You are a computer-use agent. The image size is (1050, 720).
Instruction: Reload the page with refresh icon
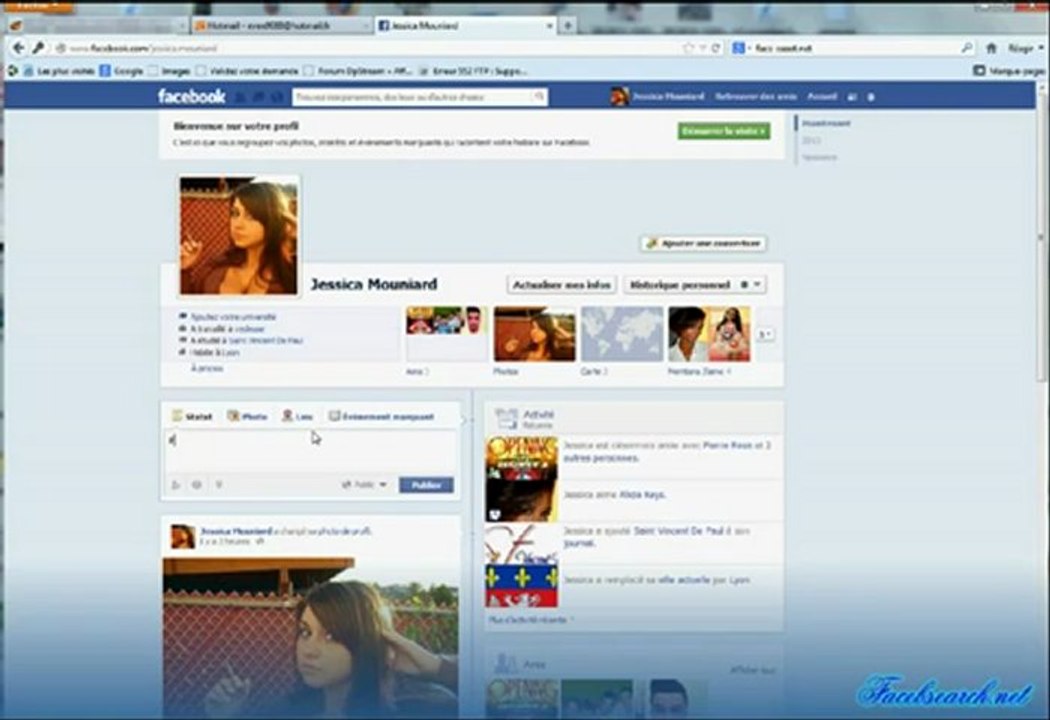click(716, 48)
